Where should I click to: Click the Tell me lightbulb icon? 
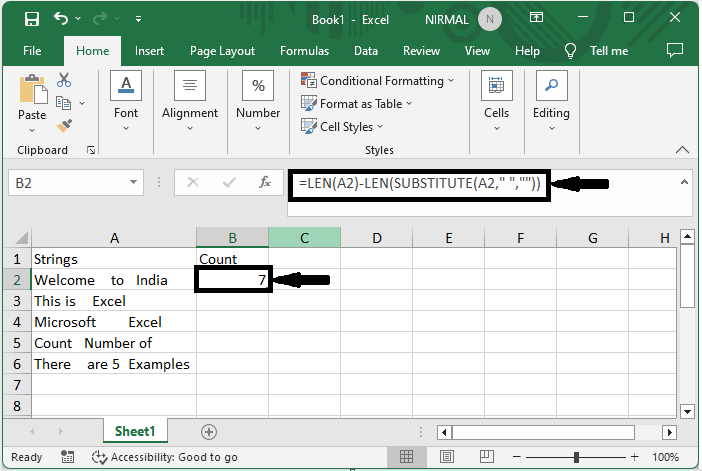[571, 51]
